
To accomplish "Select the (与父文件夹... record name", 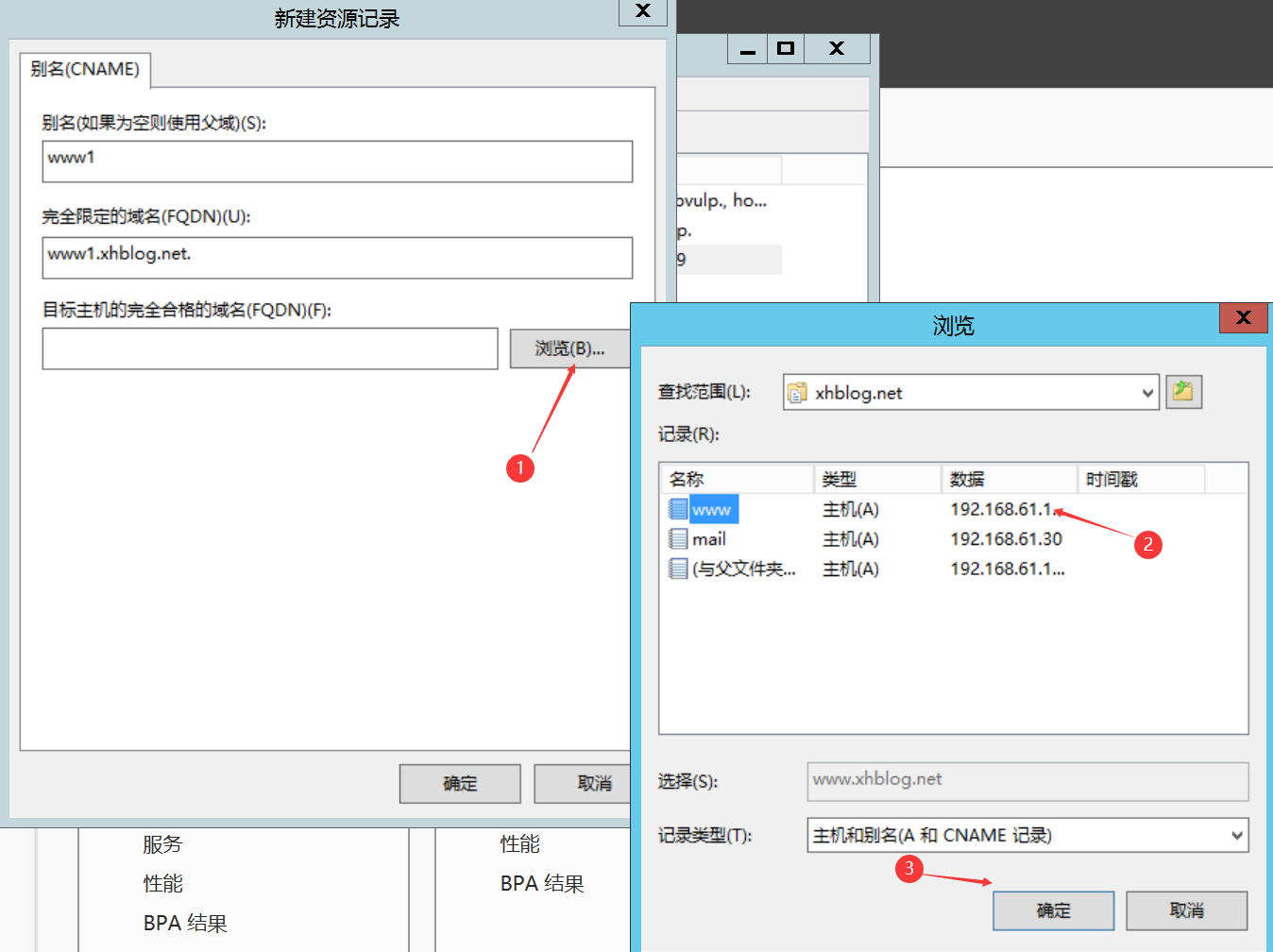I will tap(744, 569).
